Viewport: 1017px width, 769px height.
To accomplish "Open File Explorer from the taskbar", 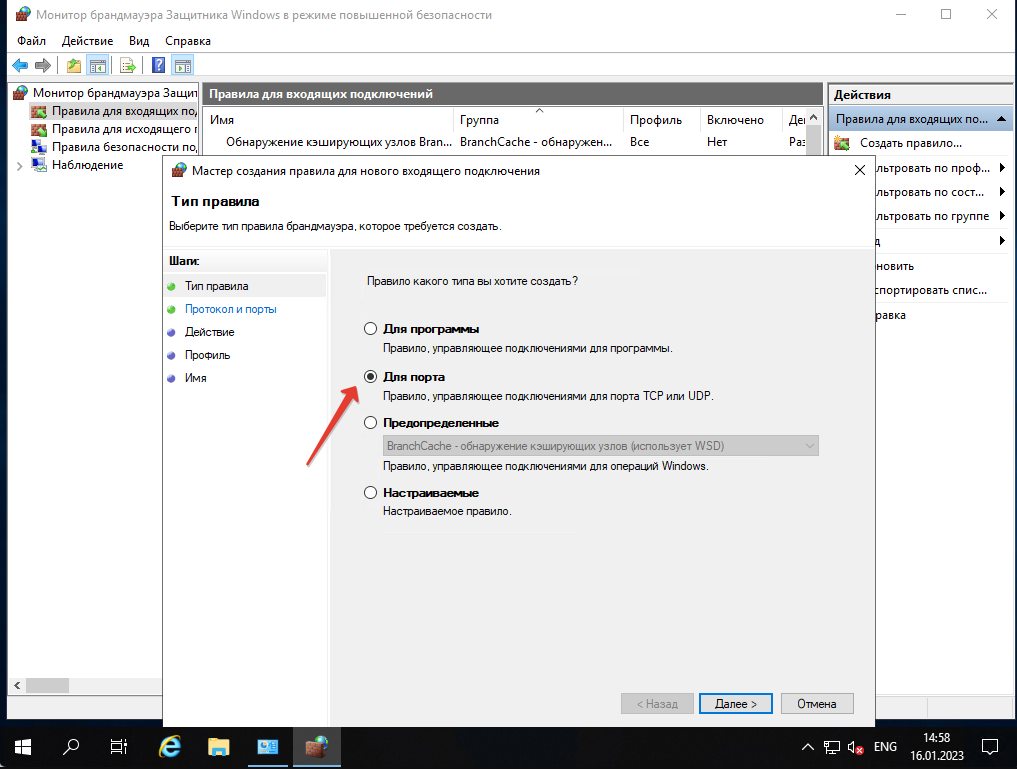I will coord(219,748).
